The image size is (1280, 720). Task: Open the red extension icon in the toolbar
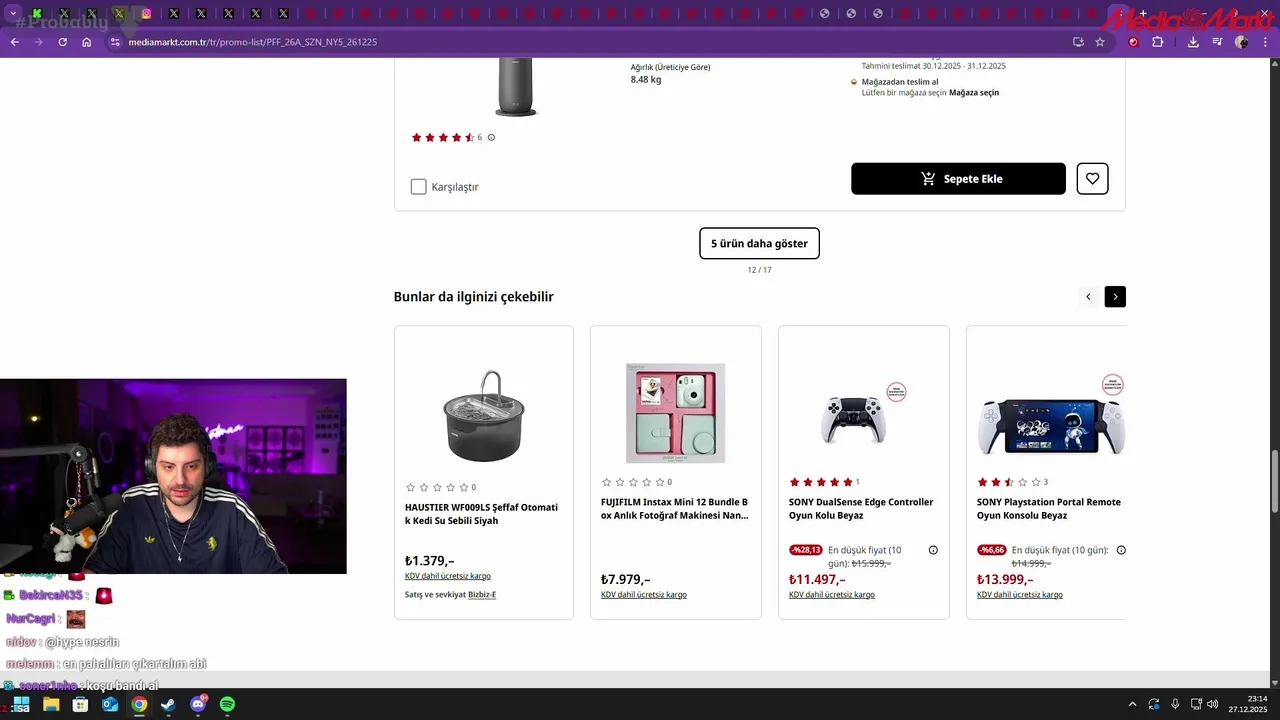click(x=1133, y=42)
